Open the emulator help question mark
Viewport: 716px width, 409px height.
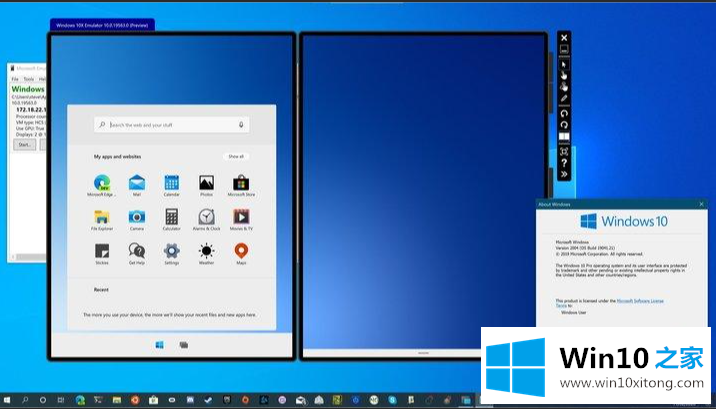click(564, 163)
